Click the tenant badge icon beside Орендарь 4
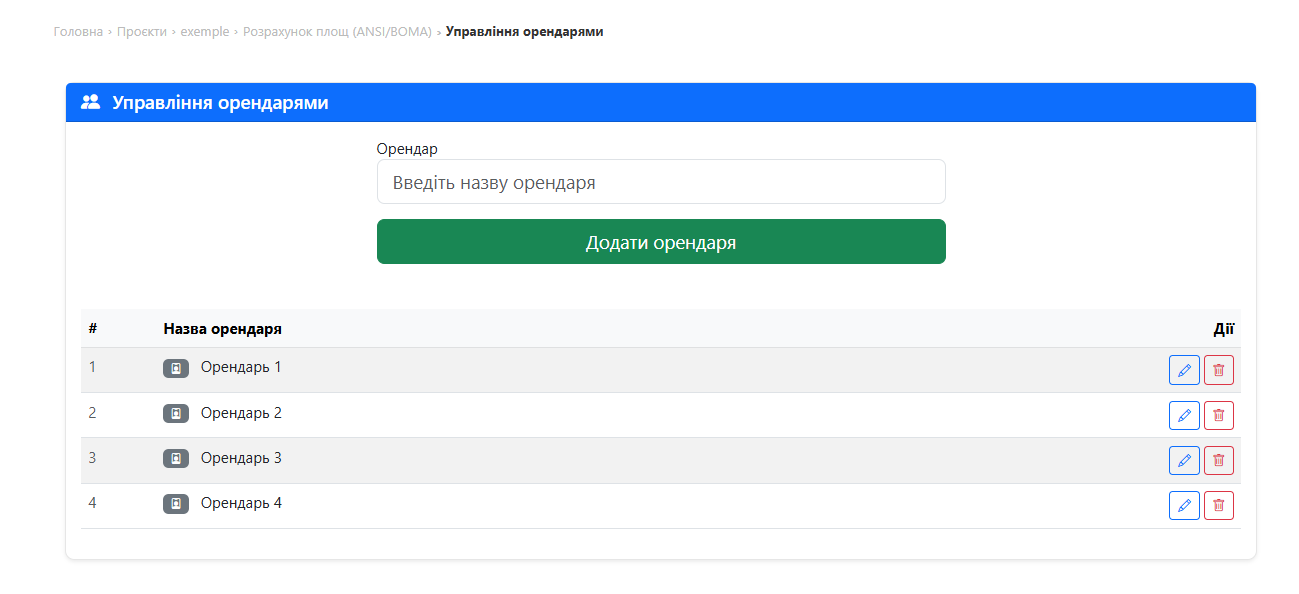This screenshot has height=594, width=1299. point(176,503)
